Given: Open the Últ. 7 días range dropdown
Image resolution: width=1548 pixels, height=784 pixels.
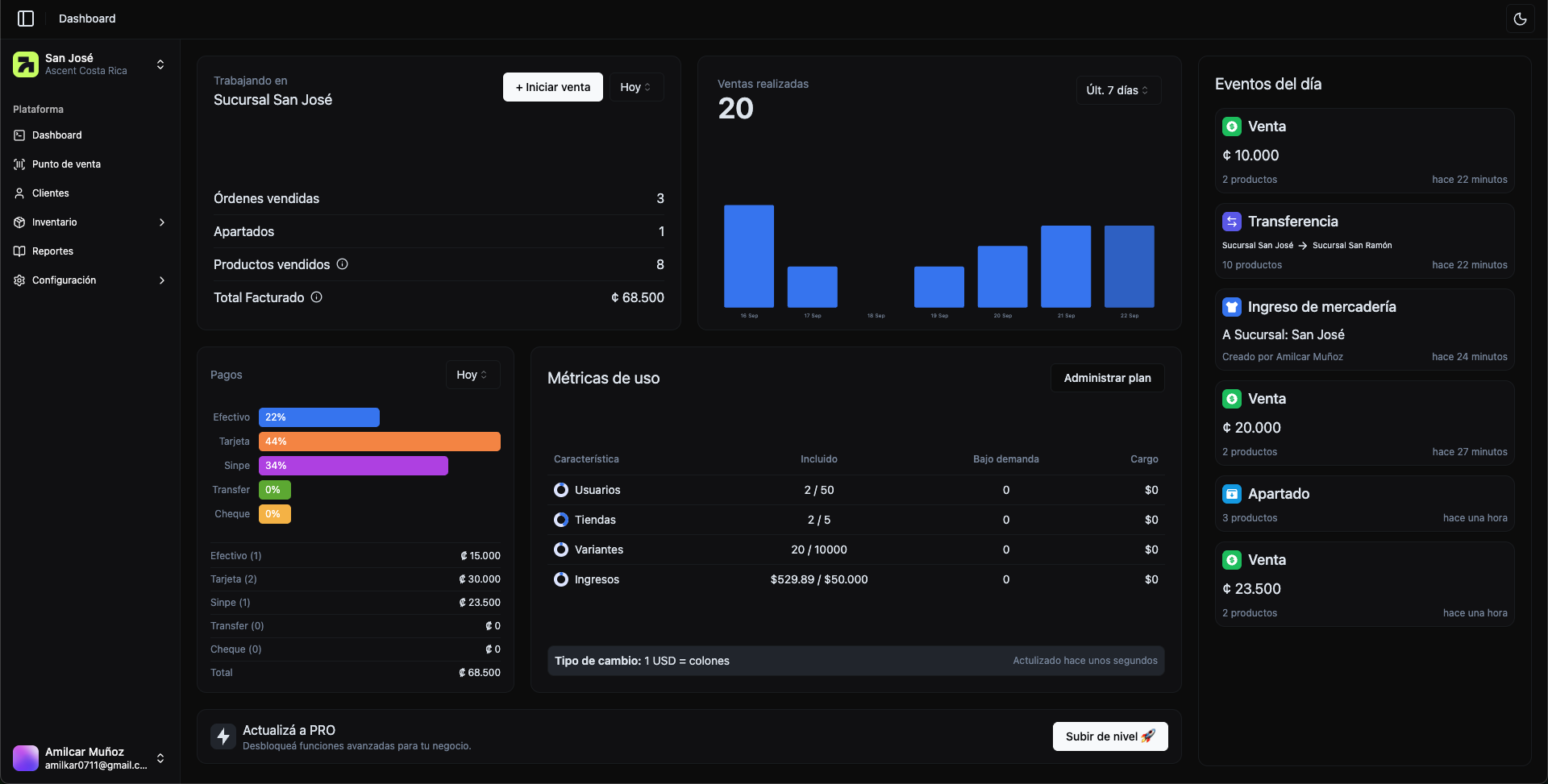Looking at the screenshot, I should click(1117, 90).
